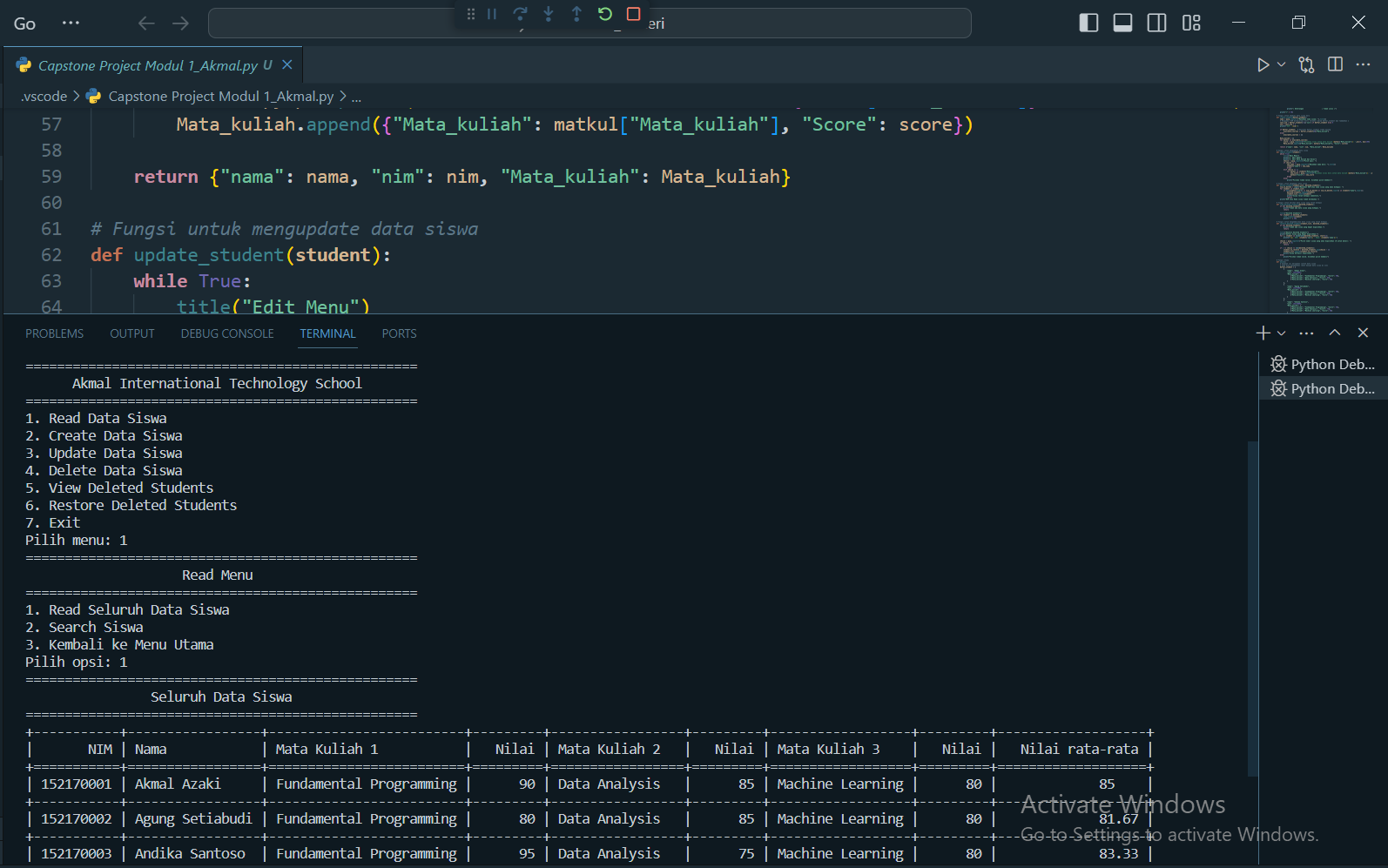Screen dimensions: 1388x868
Task: Open the editor's more actions menu
Action: (x=1363, y=64)
